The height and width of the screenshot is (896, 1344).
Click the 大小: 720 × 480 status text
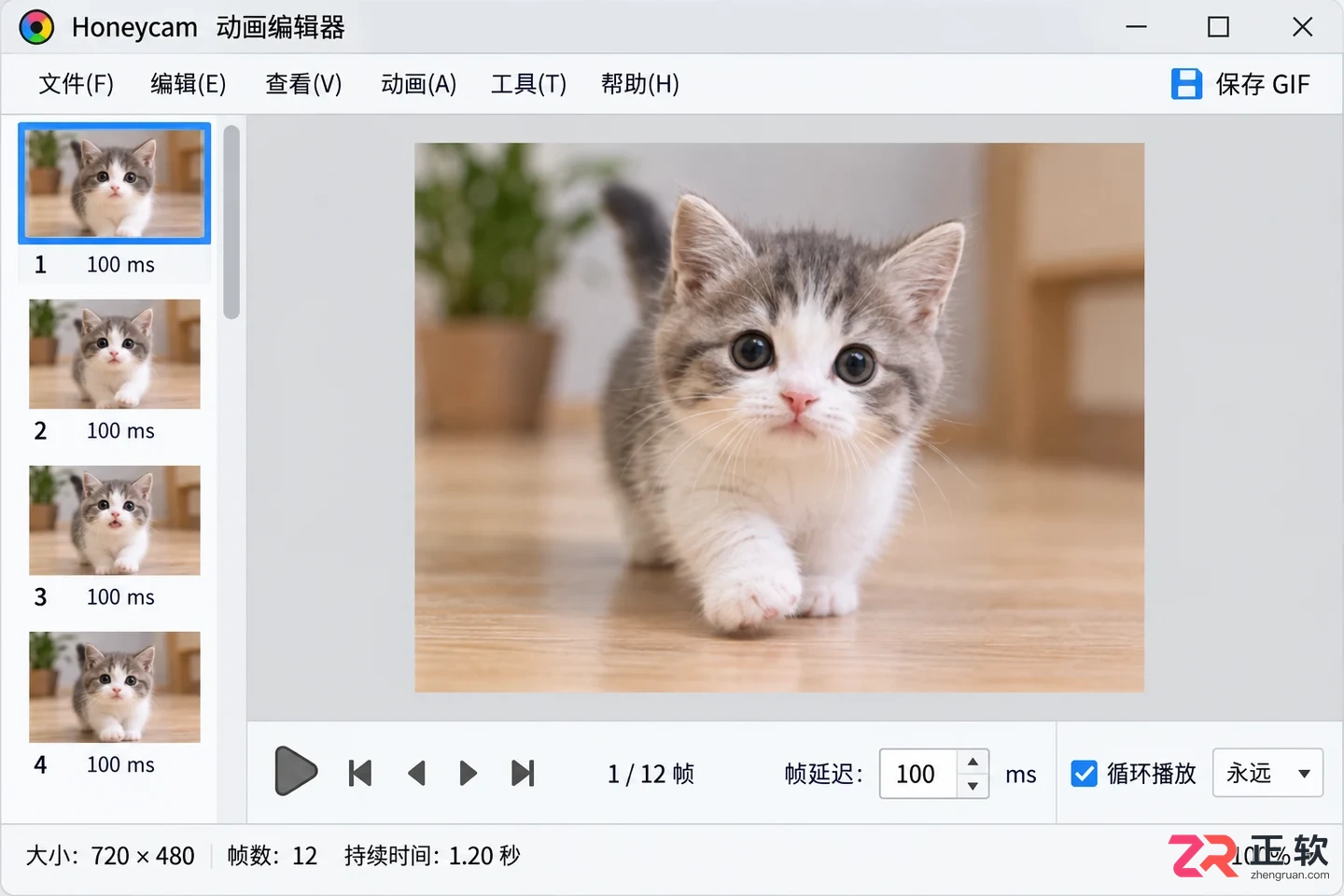[x=110, y=856]
